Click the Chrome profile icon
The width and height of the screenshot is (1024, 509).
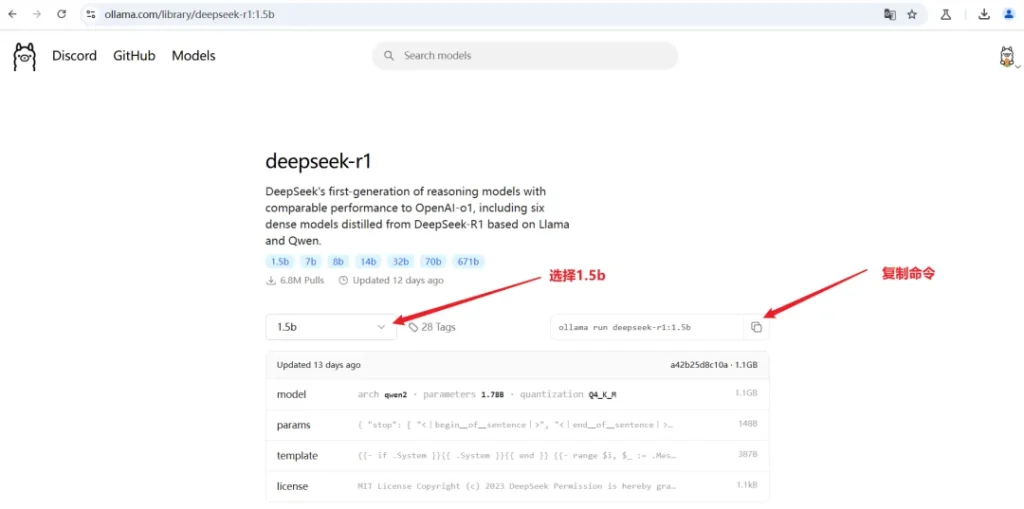pos(1008,14)
